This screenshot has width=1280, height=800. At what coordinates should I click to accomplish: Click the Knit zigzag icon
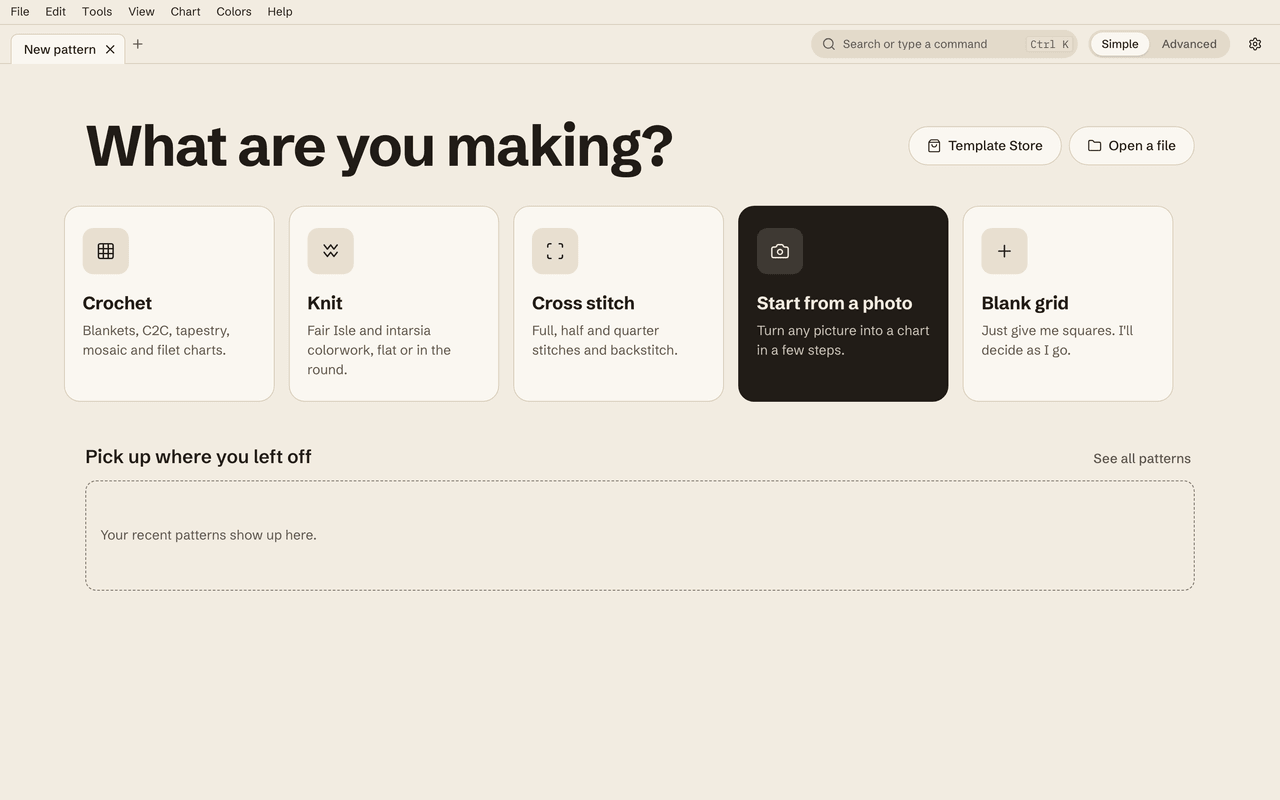[x=330, y=251]
